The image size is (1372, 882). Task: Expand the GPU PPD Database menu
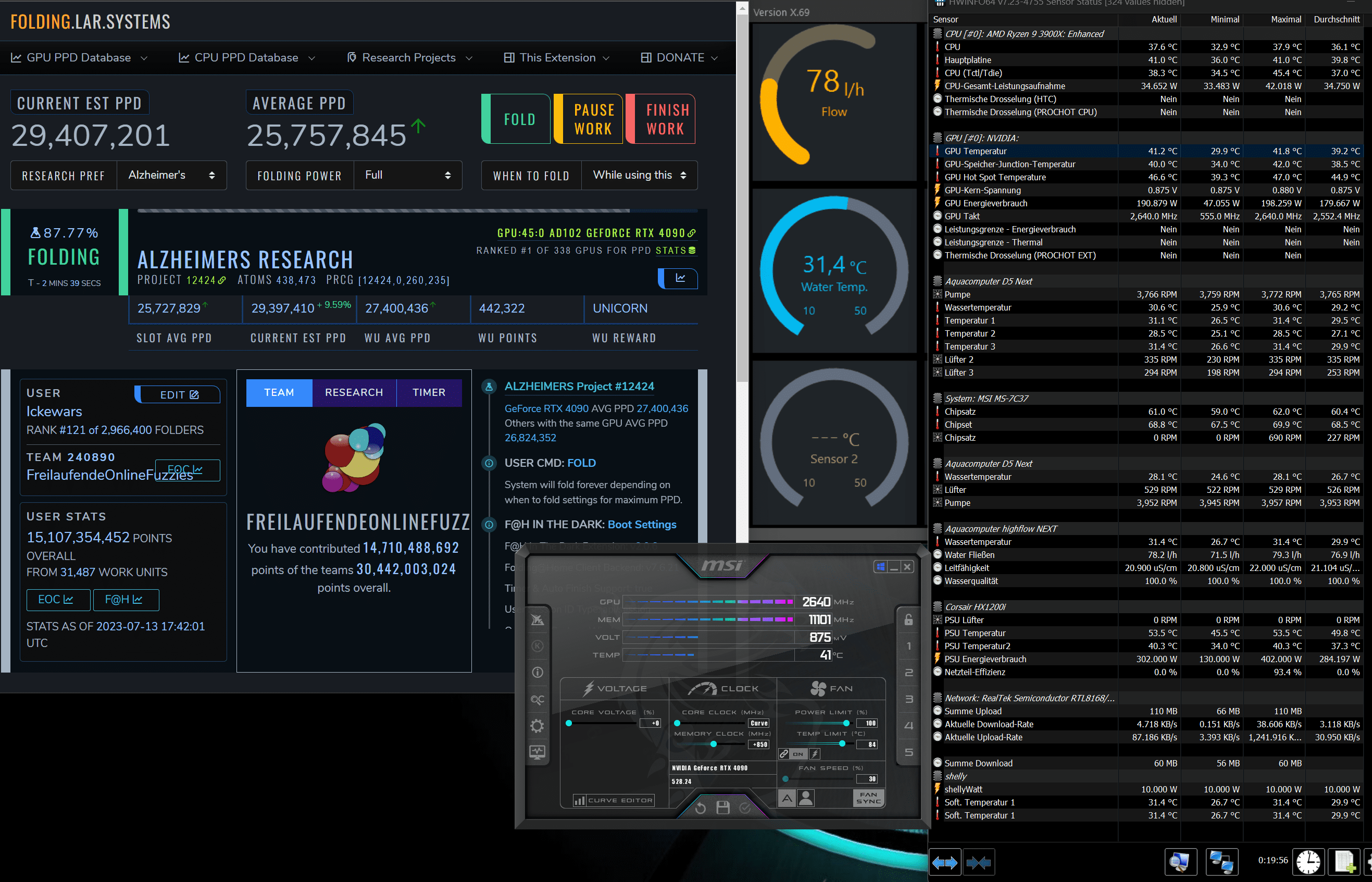[x=79, y=58]
